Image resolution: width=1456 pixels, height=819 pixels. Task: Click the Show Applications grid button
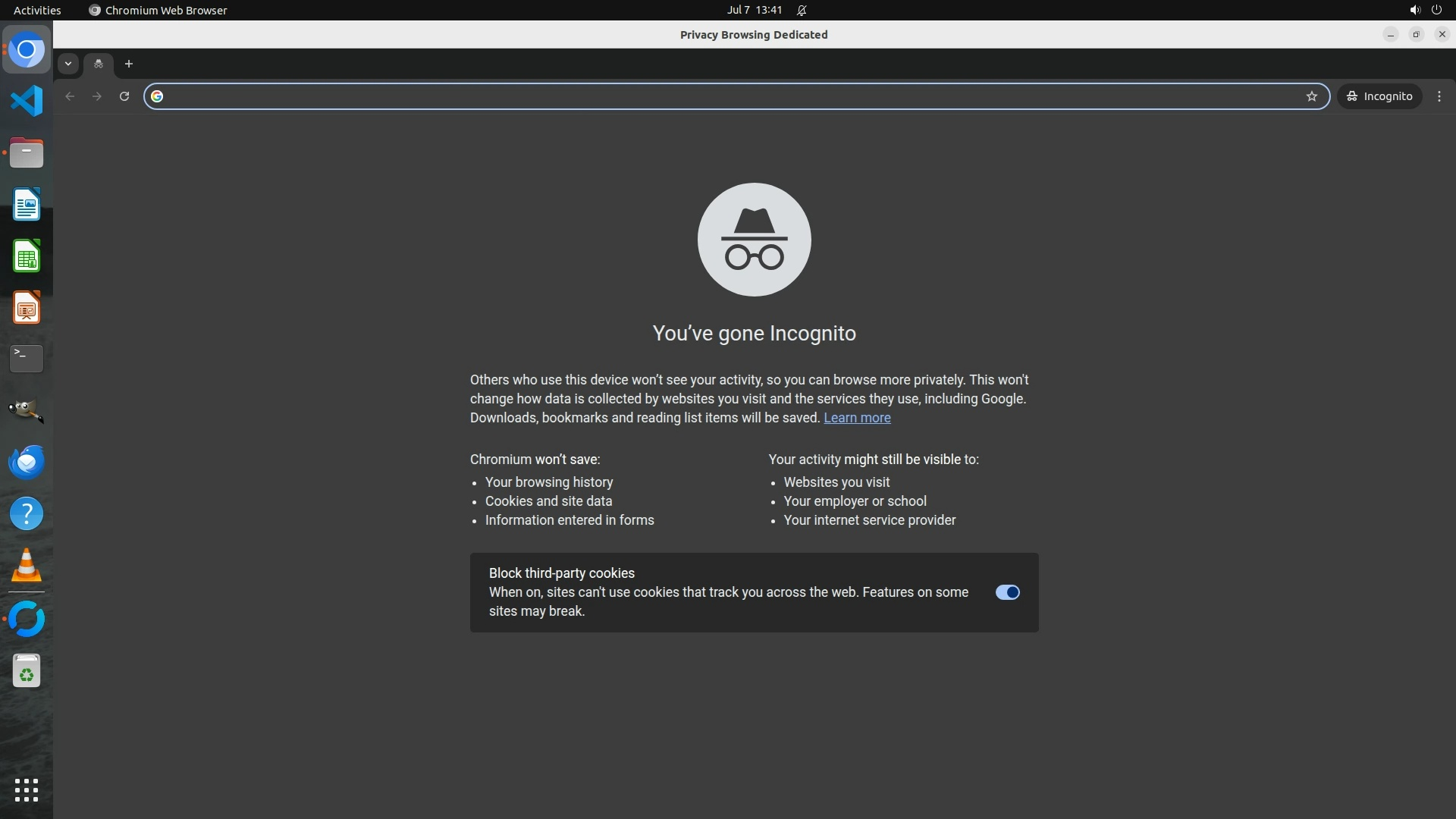(27, 790)
